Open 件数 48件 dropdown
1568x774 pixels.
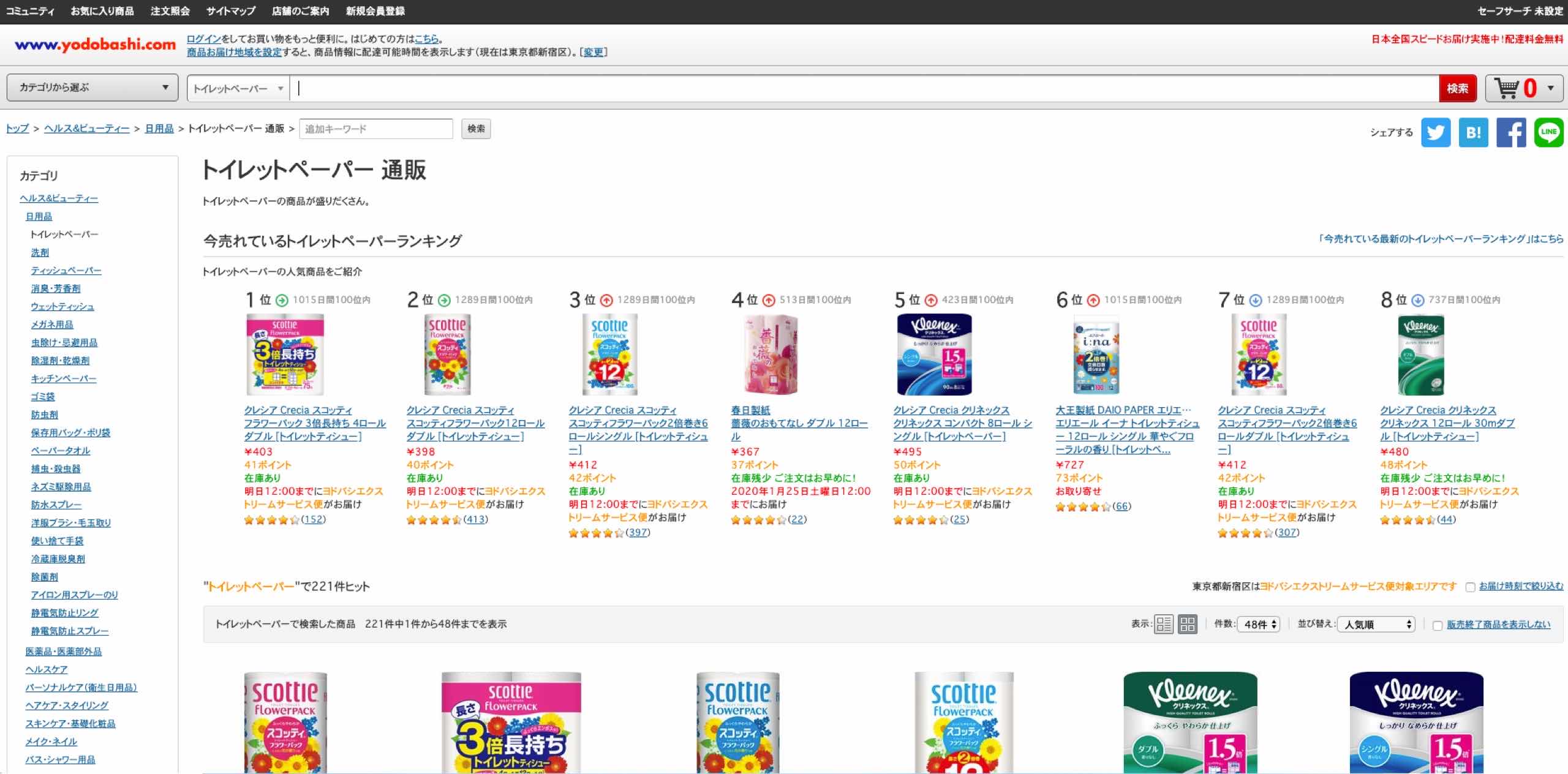click(x=1259, y=624)
